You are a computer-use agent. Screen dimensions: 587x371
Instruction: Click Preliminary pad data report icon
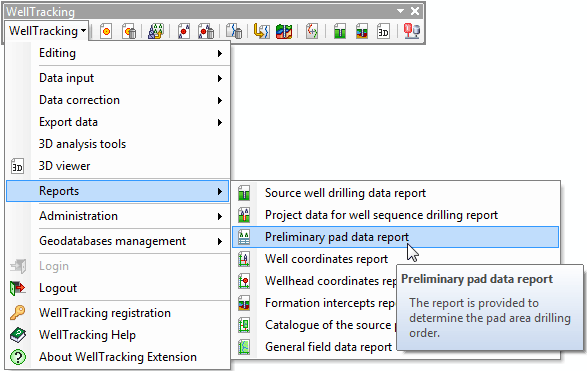(244, 237)
